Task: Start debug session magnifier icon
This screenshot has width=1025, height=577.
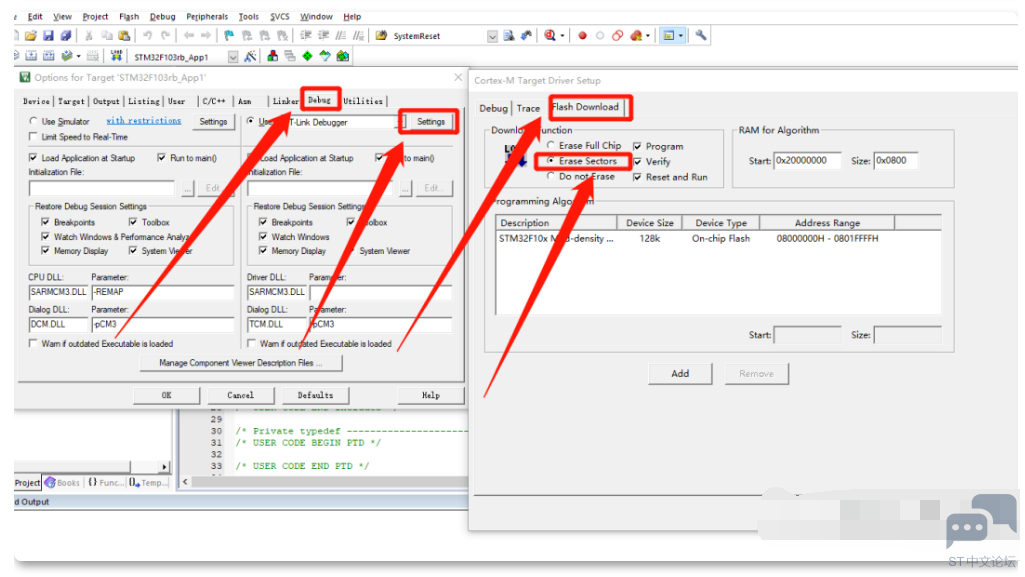Action: pos(550,36)
